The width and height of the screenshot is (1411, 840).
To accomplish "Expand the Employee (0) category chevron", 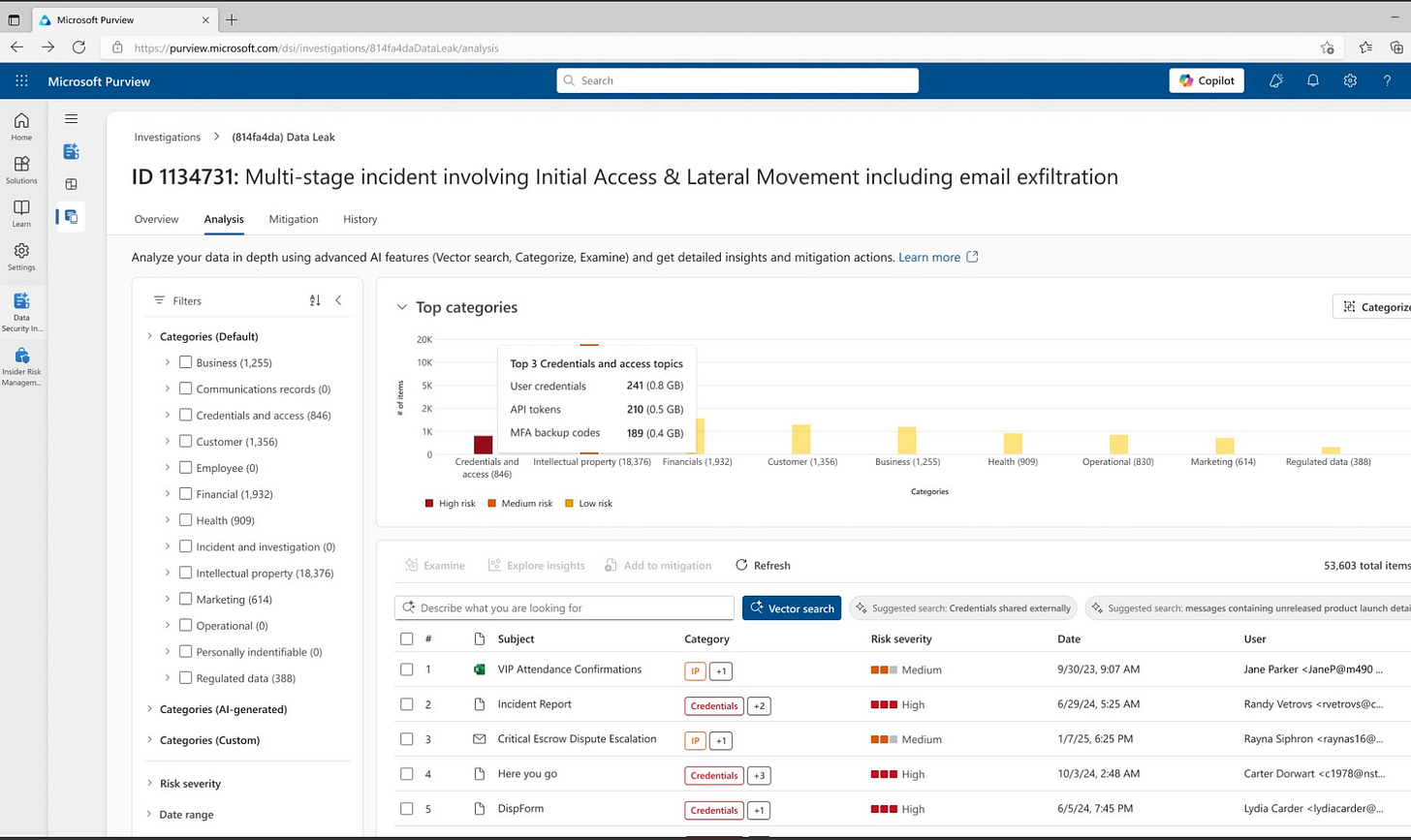I will click(168, 468).
